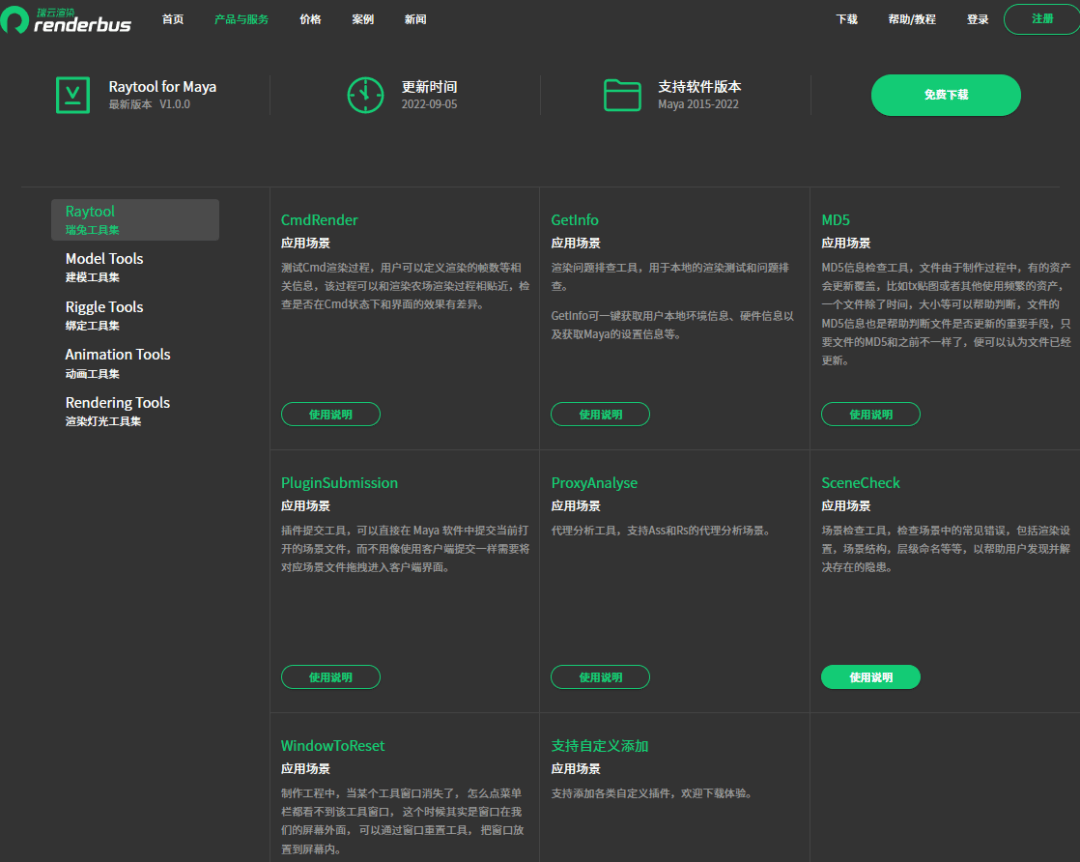Click the Renderbus logo

[x=66, y=19]
